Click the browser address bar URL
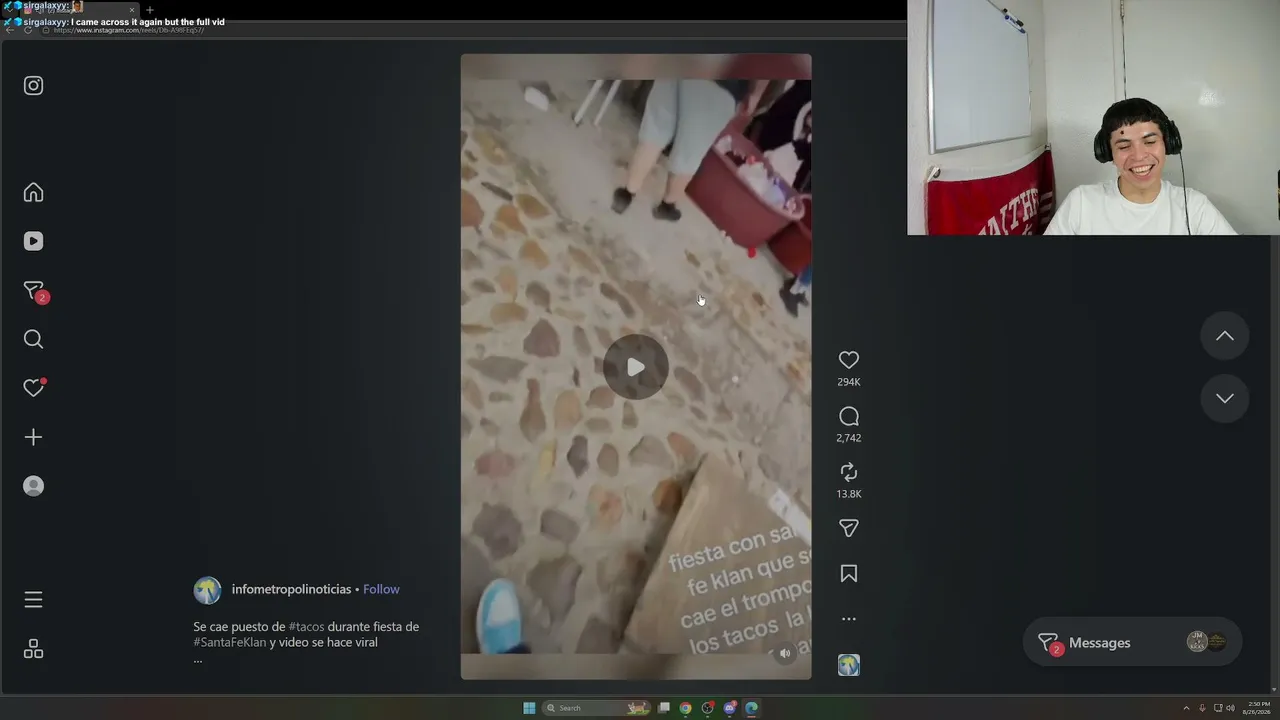 tap(130, 30)
